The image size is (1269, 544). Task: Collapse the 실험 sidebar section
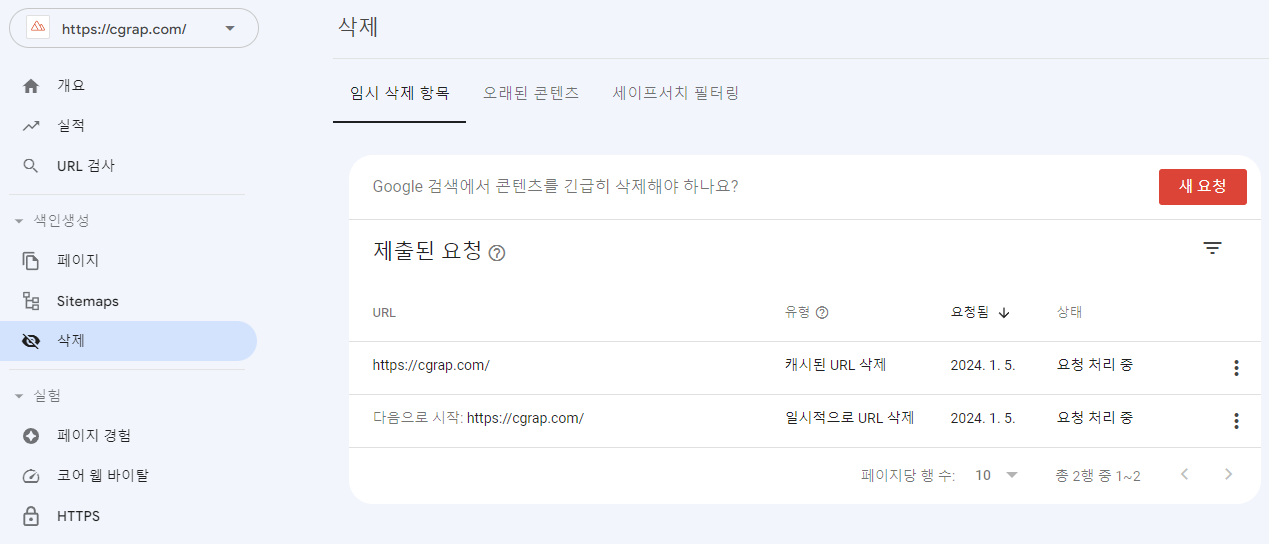point(19,396)
